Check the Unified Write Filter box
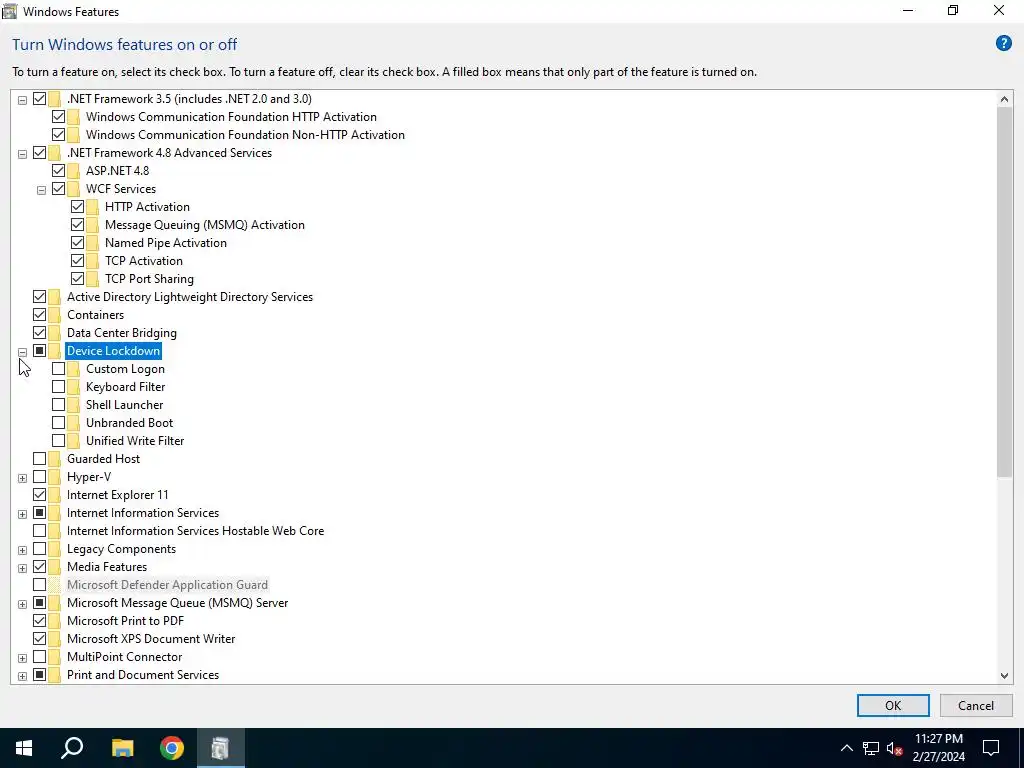Viewport: 1024px width, 768px height. tap(58, 441)
